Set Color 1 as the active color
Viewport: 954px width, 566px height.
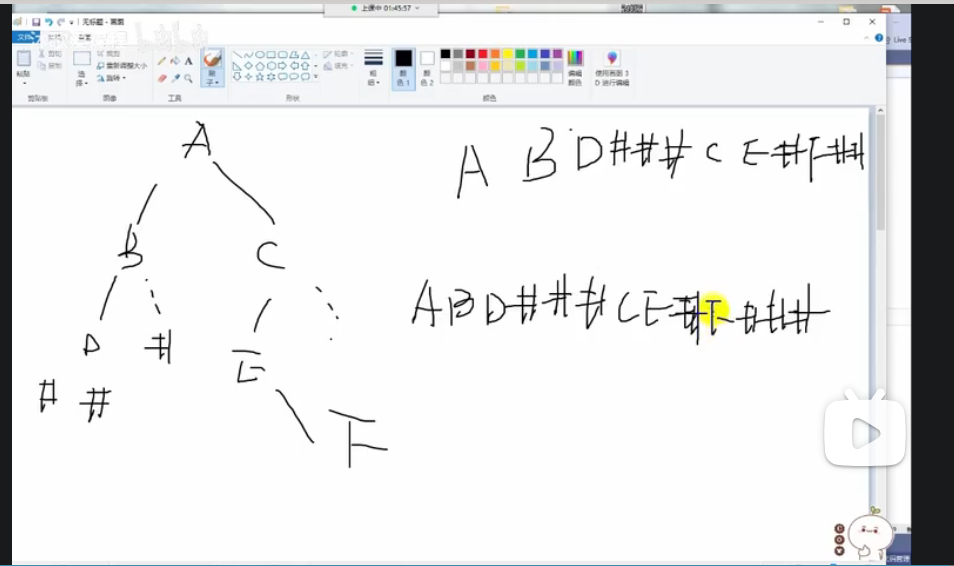point(403,68)
